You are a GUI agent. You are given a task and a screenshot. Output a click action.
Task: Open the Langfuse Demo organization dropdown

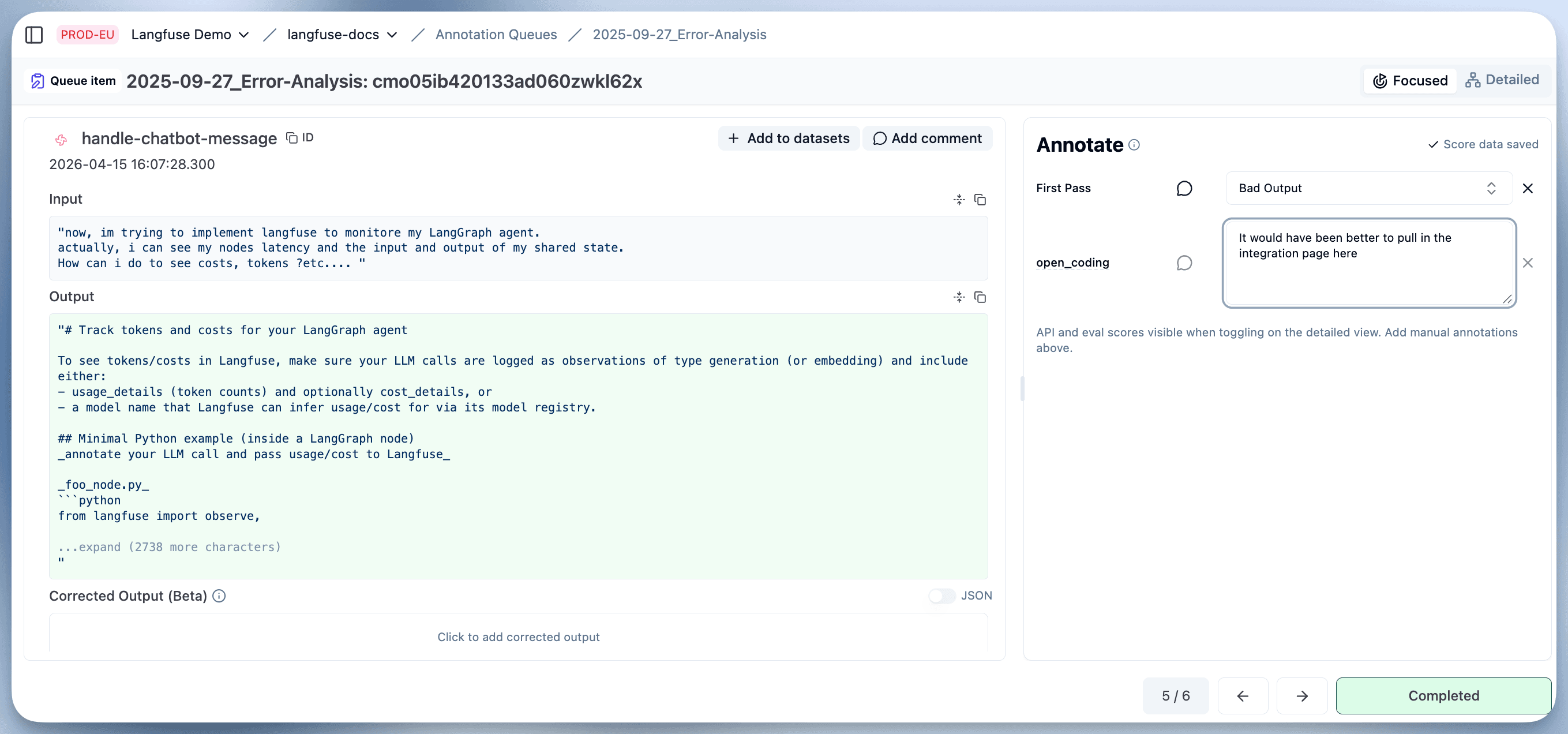(190, 35)
